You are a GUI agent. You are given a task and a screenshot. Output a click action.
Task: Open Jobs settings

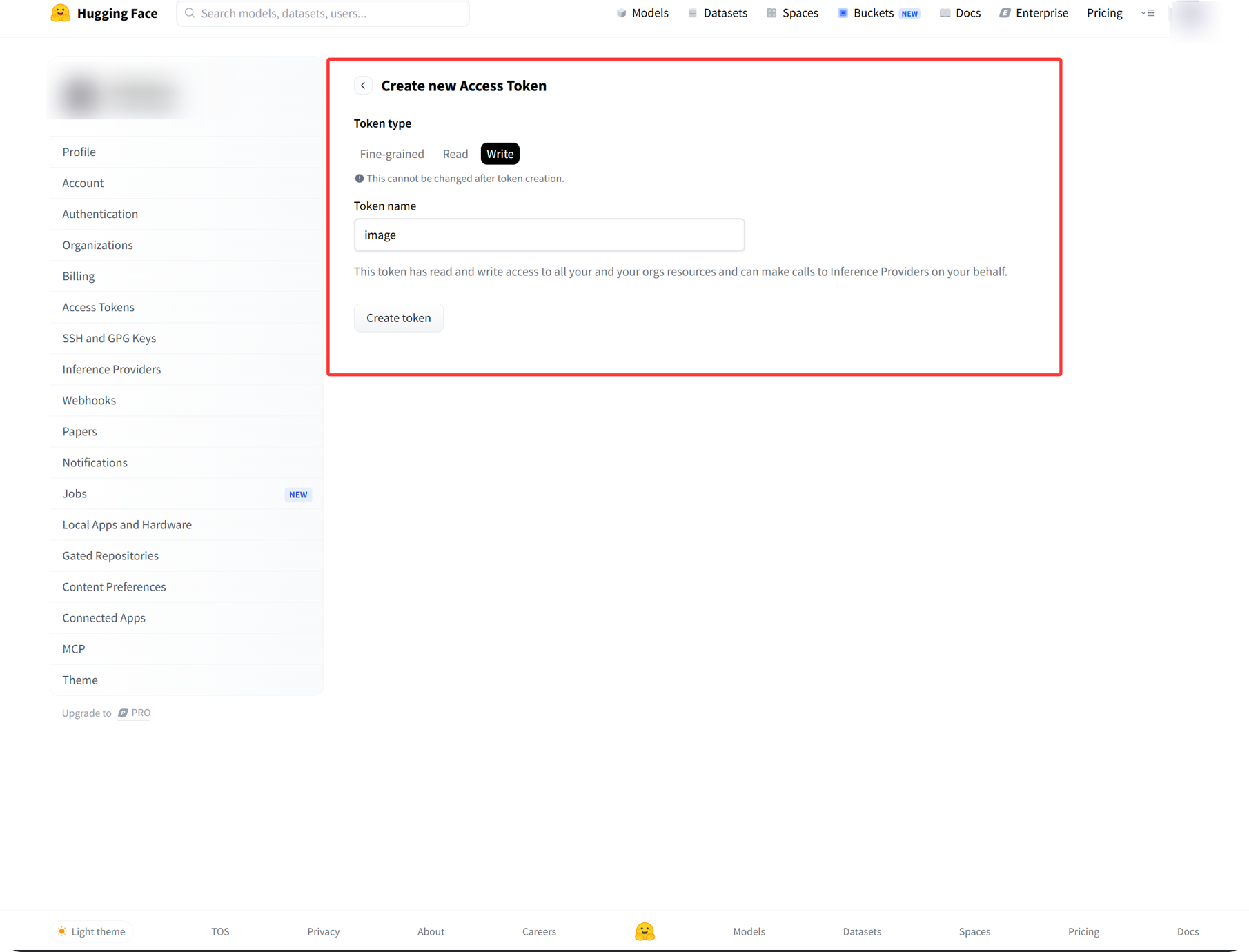pos(186,493)
